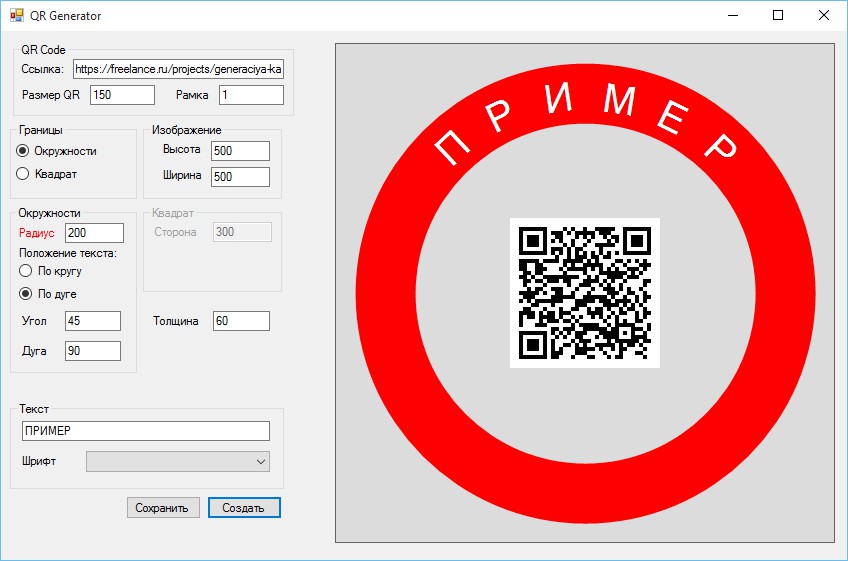Click the Размер QR label
Image resolution: width=848 pixels, height=561 pixels.
(x=51, y=95)
